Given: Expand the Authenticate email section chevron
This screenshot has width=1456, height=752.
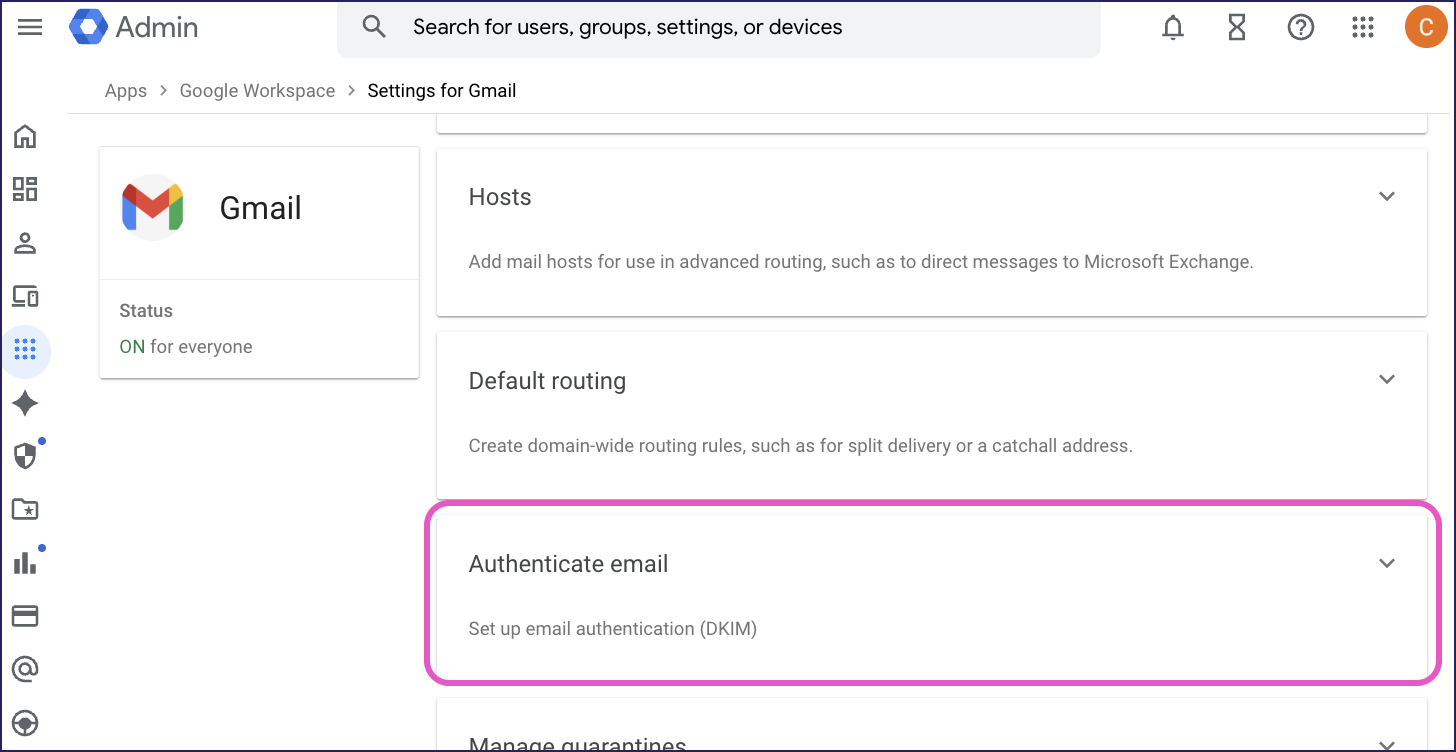Looking at the screenshot, I should pos(1387,564).
